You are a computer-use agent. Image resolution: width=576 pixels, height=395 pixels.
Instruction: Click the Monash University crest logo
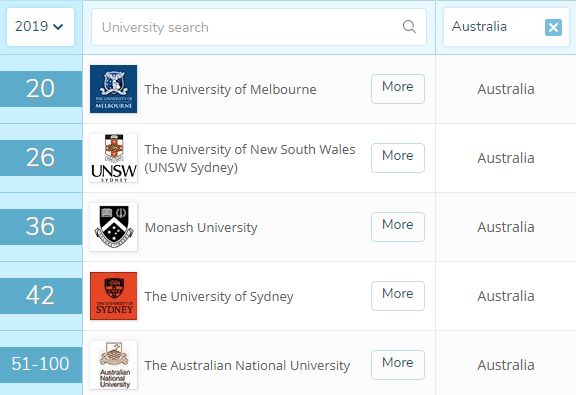tap(114, 227)
